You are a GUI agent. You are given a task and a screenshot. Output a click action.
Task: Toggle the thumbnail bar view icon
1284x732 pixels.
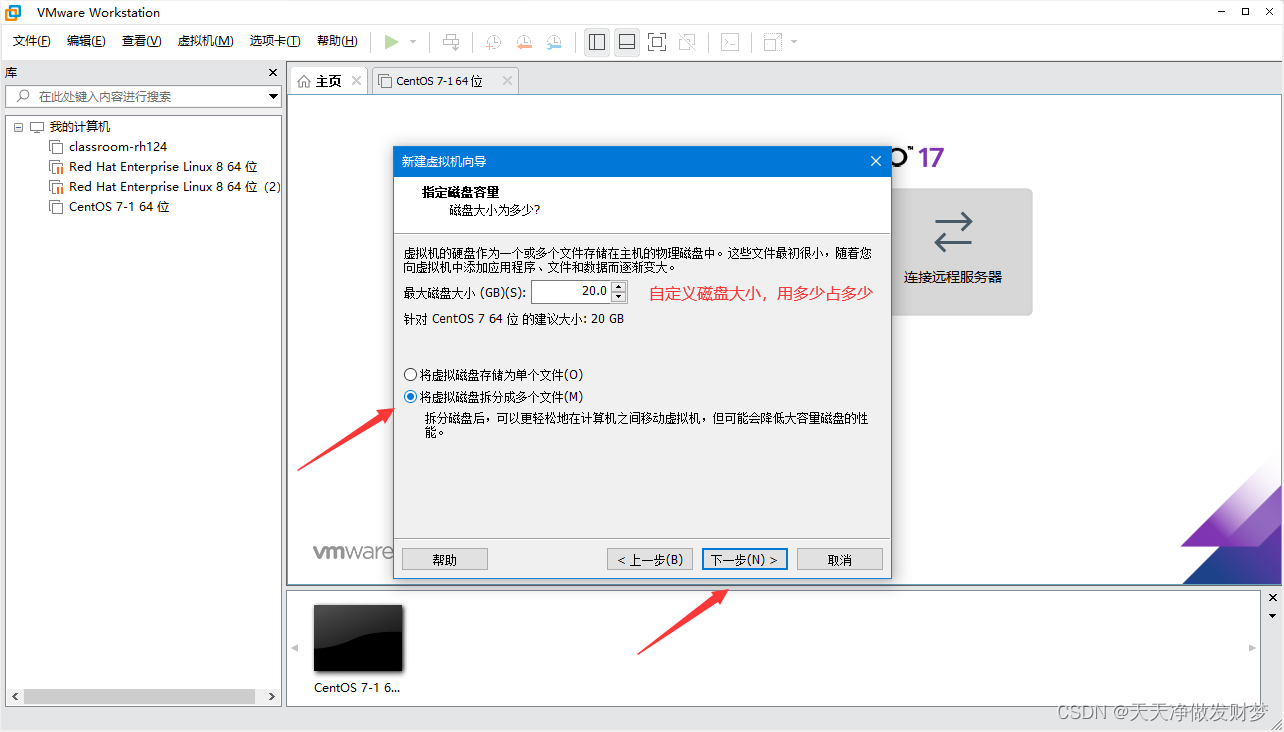(x=627, y=42)
